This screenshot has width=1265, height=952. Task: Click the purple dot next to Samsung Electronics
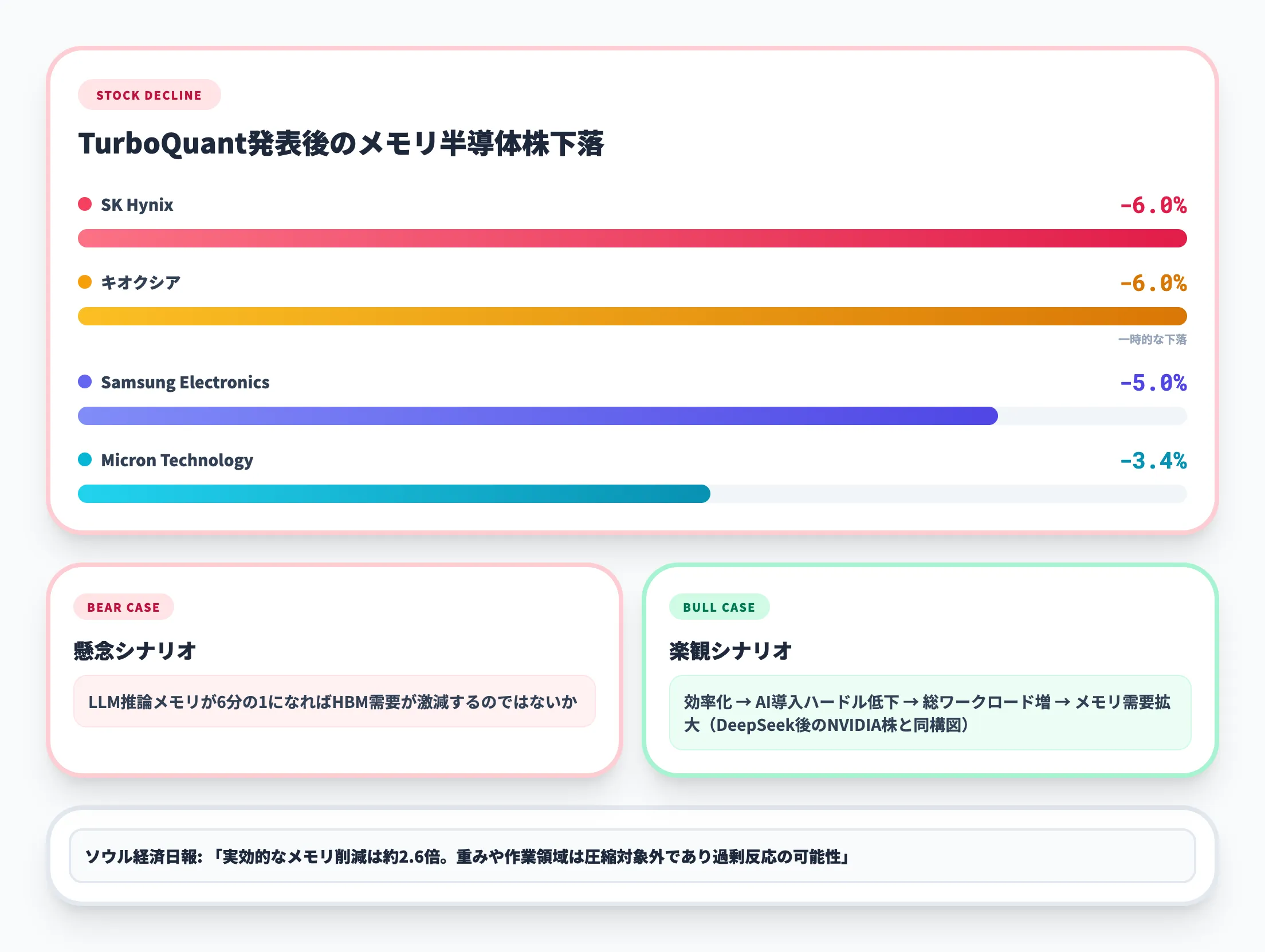click(85, 382)
